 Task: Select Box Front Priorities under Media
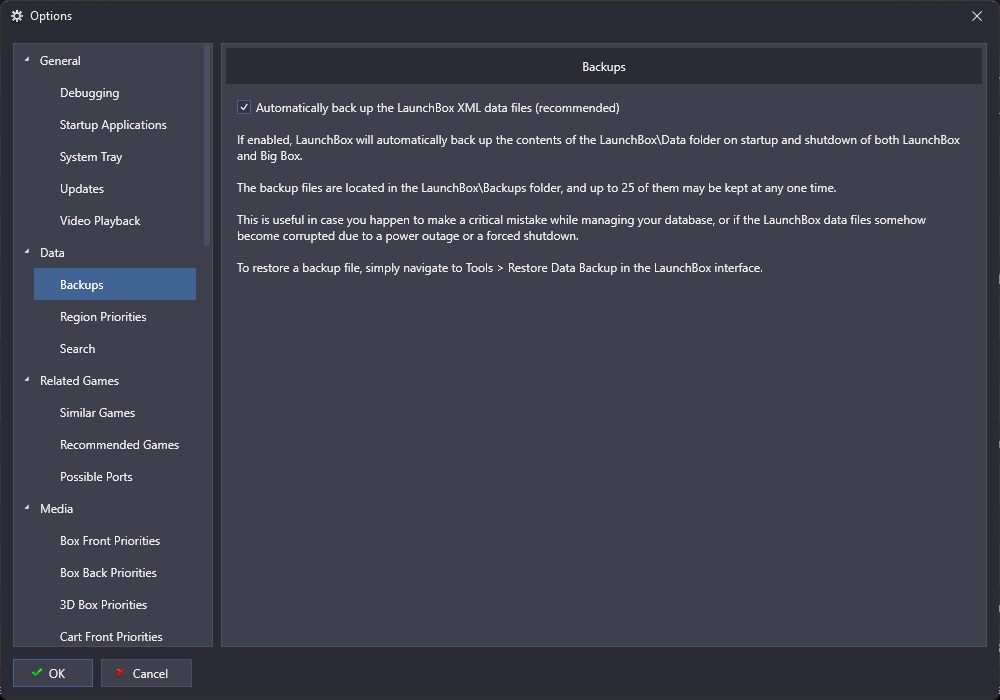point(110,541)
